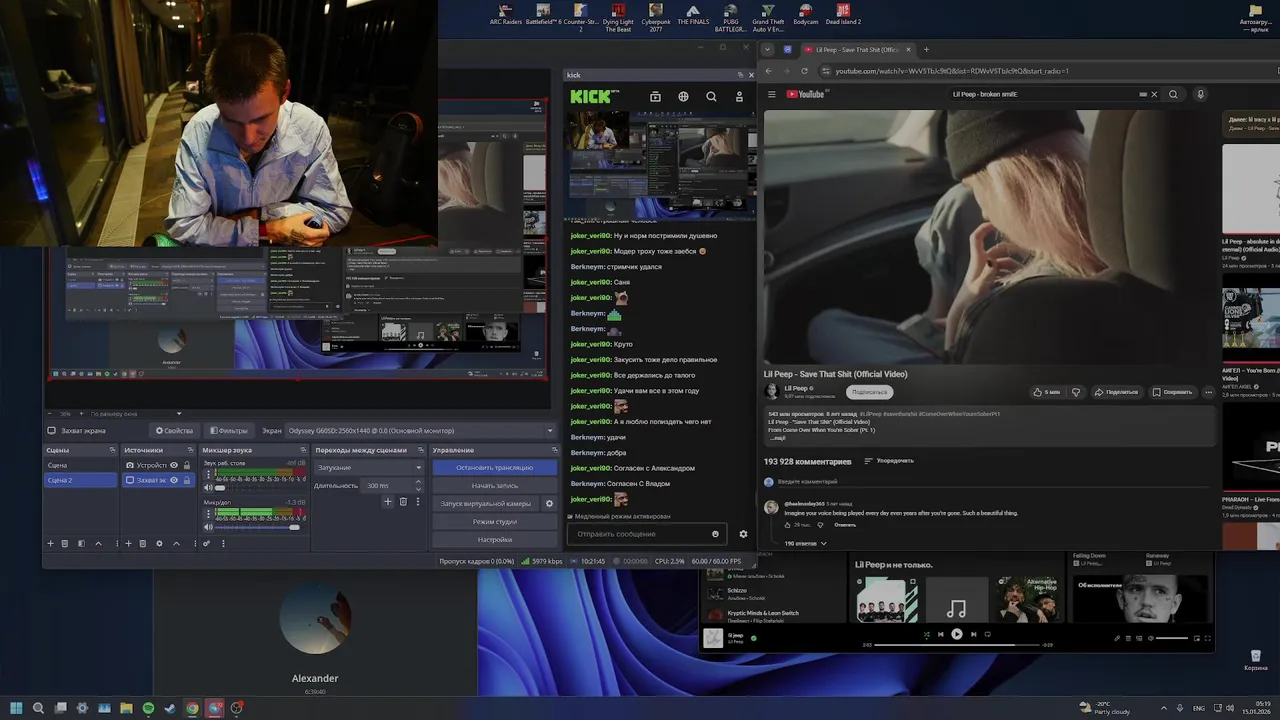Open Filters (Фильтры) in OBS source toolbar
This screenshot has width=1280, height=720.
click(228, 431)
